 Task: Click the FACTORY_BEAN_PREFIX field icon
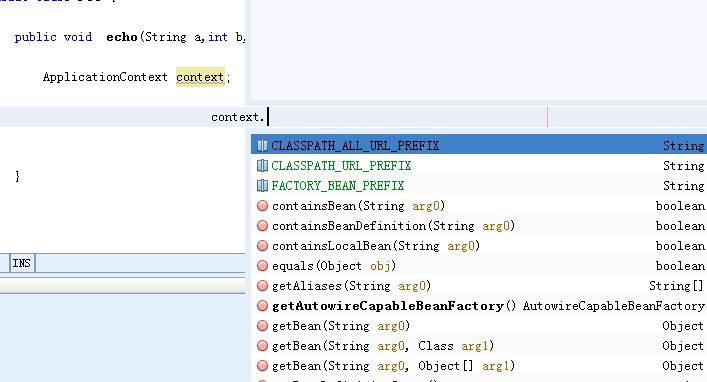tap(262, 185)
